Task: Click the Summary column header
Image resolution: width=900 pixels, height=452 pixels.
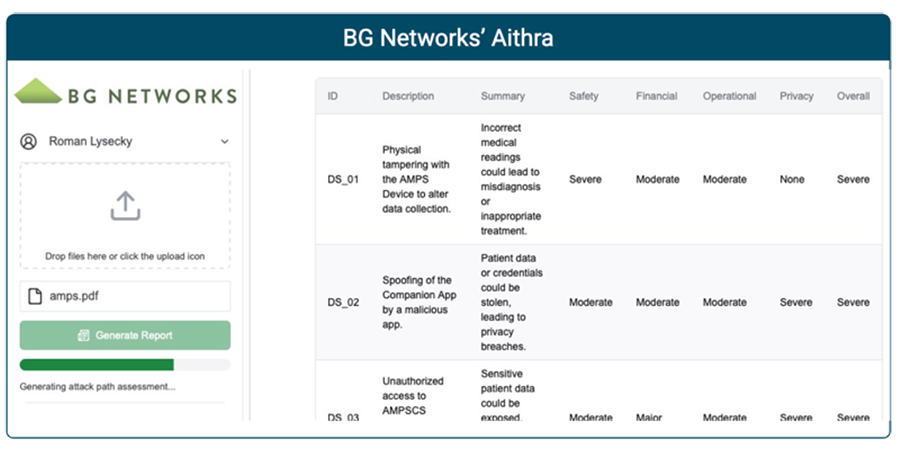Action: pyautogui.click(x=502, y=97)
